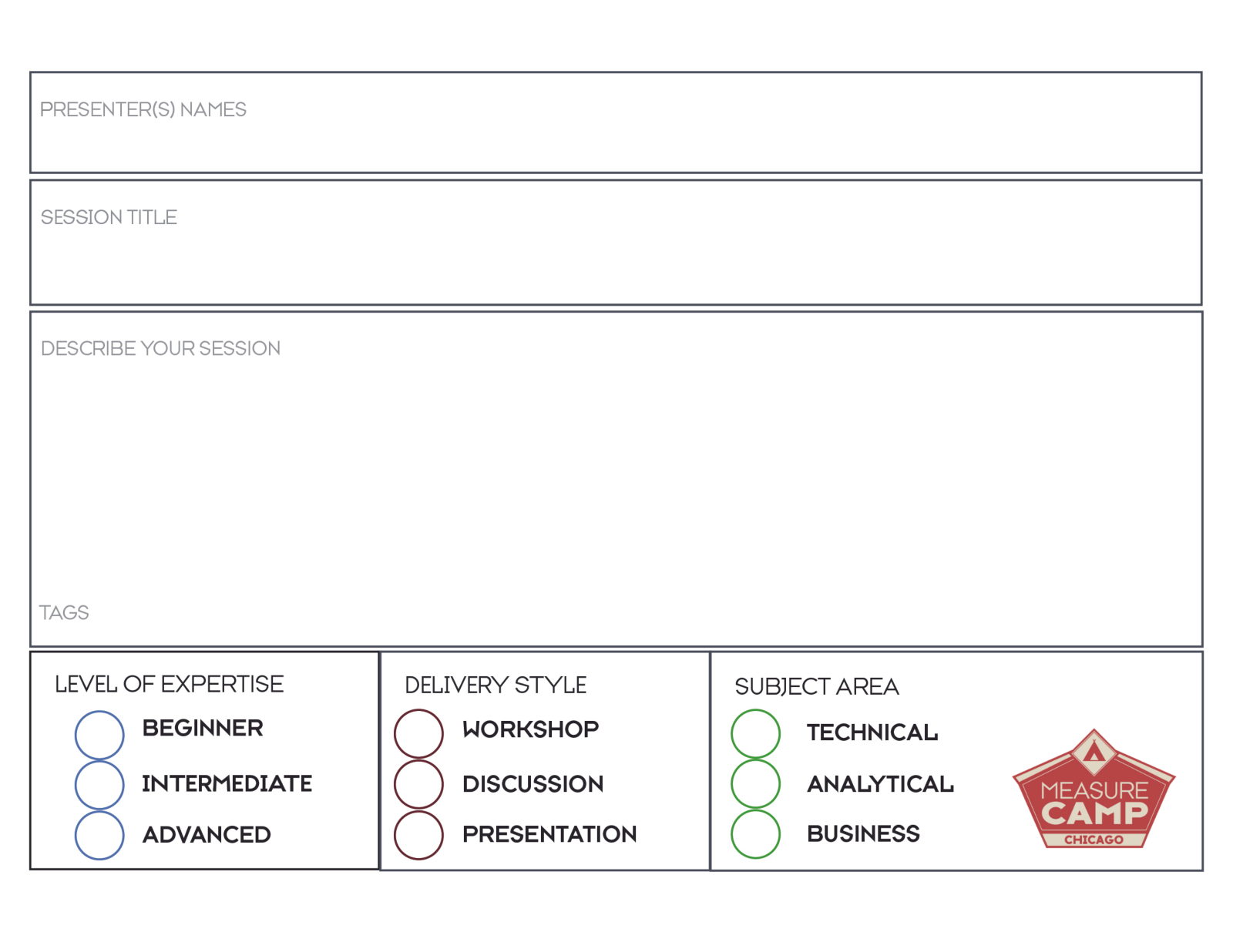Select the Workshop delivery style circle
The width and height of the screenshot is (1233, 952).
point(418,733)
